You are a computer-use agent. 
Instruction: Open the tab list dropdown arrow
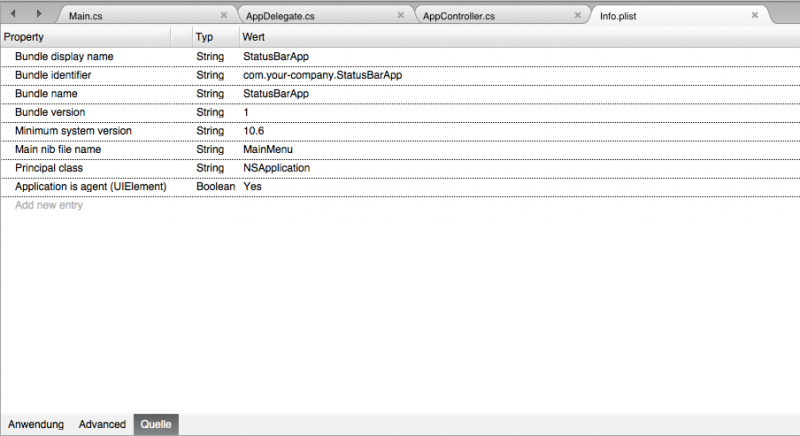[787, 15]
